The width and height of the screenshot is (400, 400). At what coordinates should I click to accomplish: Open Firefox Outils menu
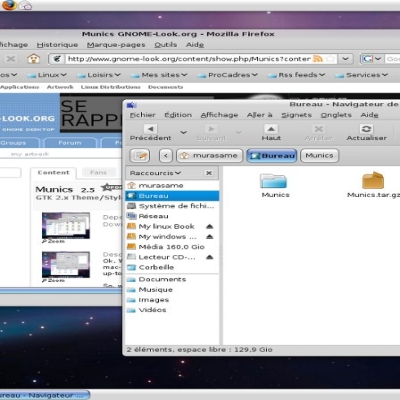(166, 45)
